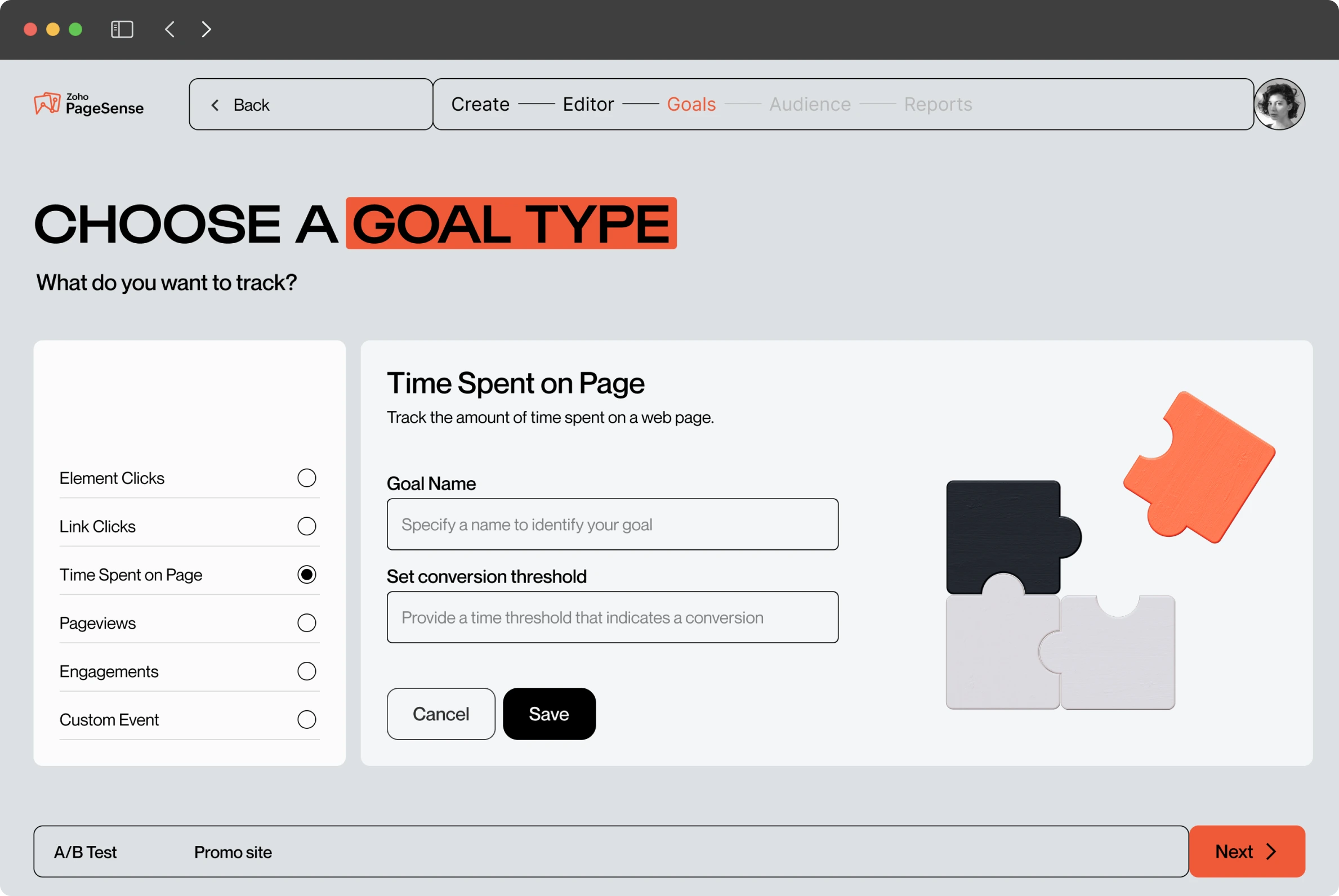Go forward with browser right arrow
Screen dimensions: 1339x896
207,29
